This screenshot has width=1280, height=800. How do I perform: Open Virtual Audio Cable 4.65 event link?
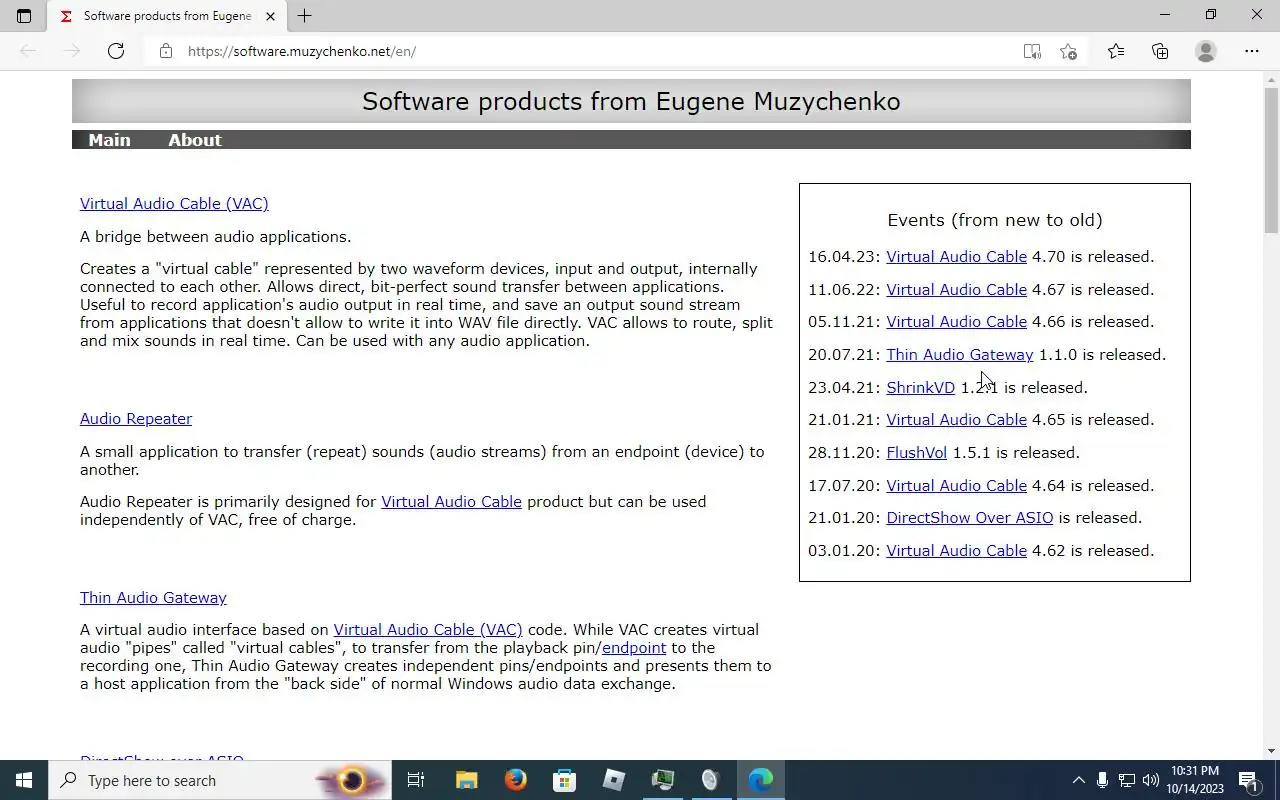(x=956, y=420)
